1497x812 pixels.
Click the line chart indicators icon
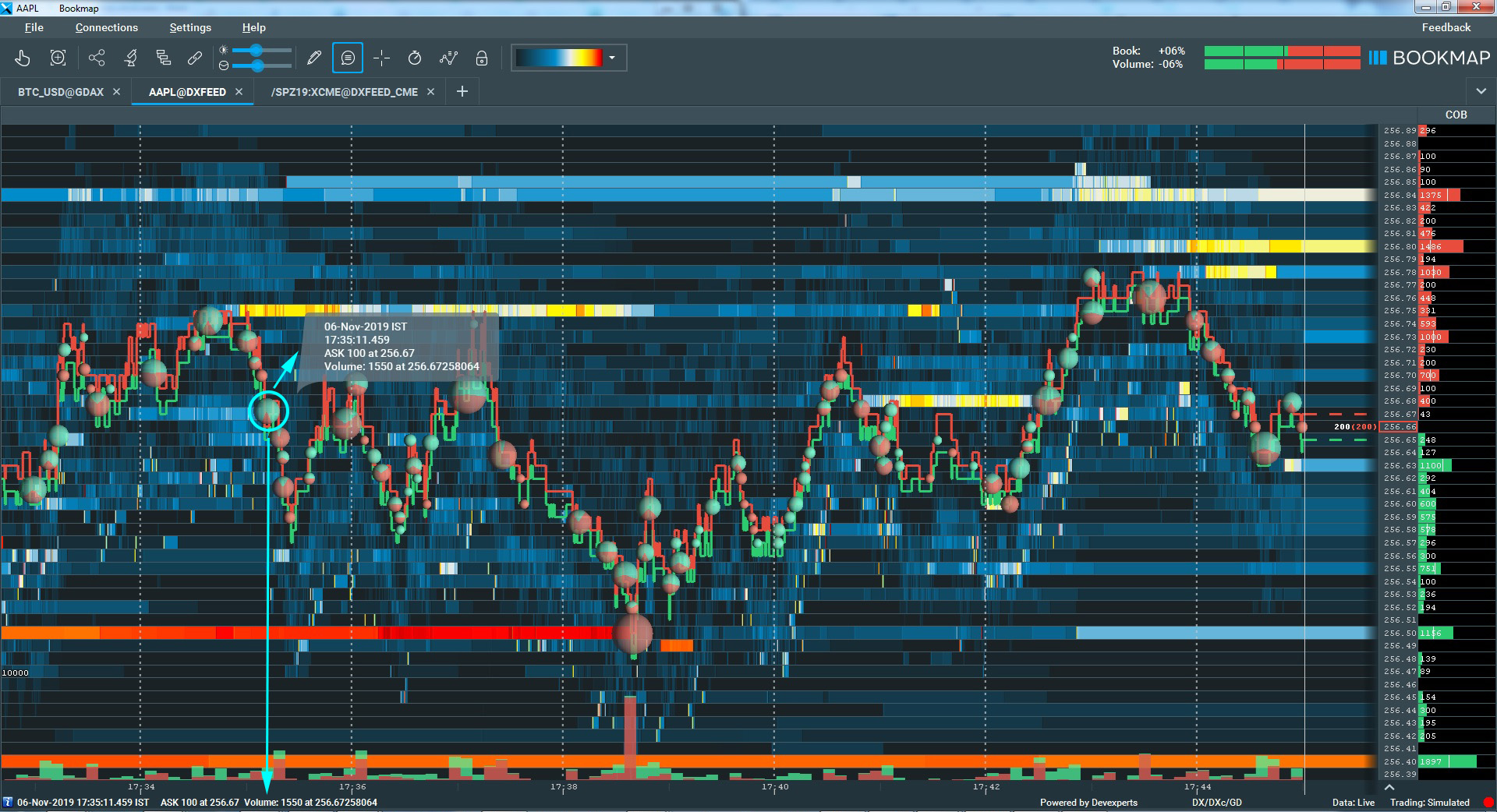[x=448, y=58]
